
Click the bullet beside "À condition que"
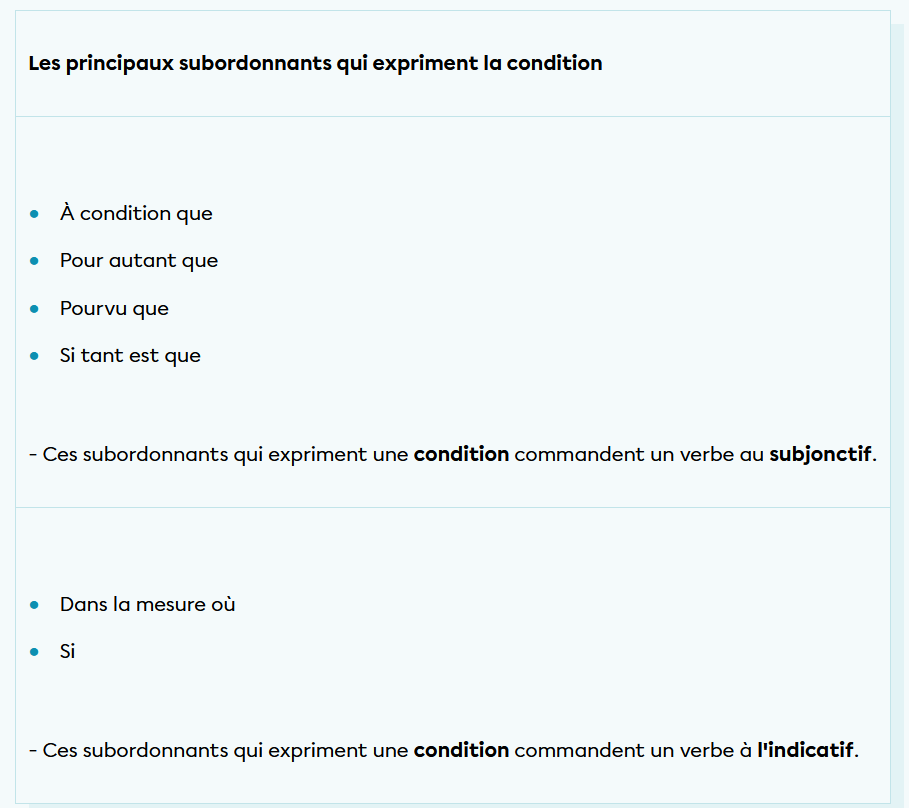pyautogui.click(x=34, y=213)
